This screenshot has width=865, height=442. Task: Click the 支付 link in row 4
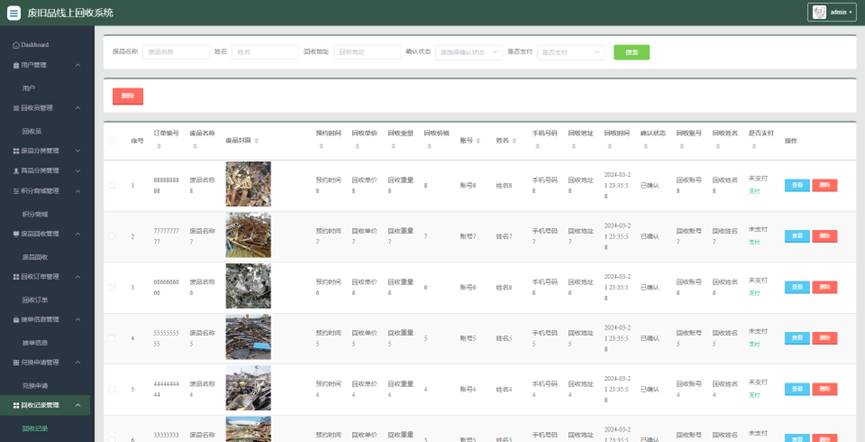[x=754, y=344]
